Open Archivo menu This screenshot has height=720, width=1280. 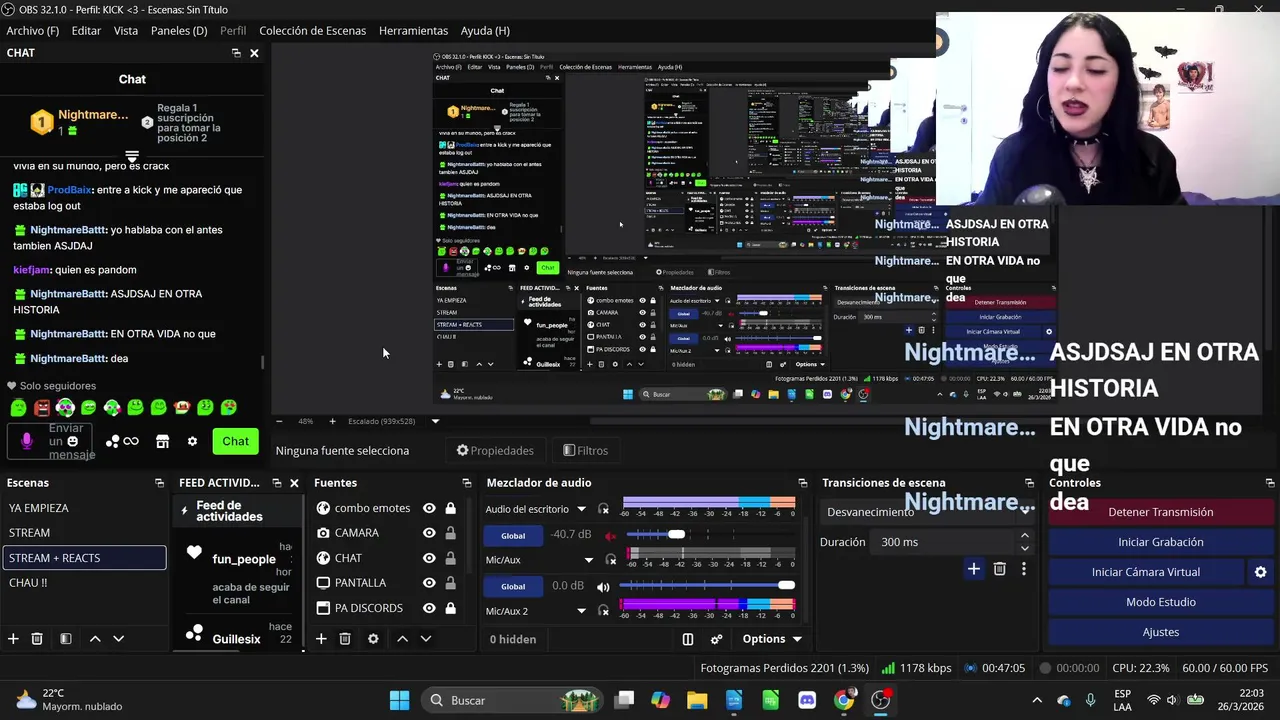pos(33,31)
